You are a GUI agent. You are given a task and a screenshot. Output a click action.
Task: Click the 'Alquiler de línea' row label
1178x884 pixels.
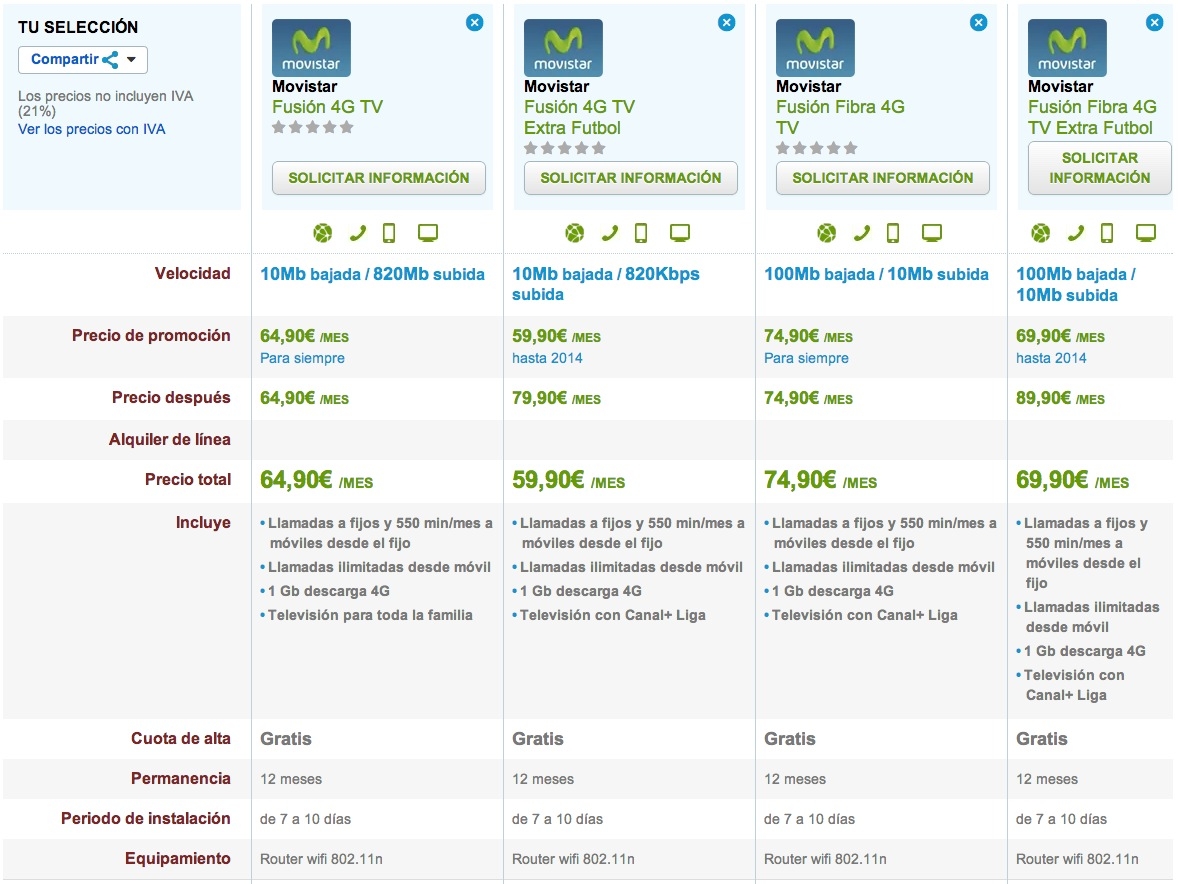(170, 439)
